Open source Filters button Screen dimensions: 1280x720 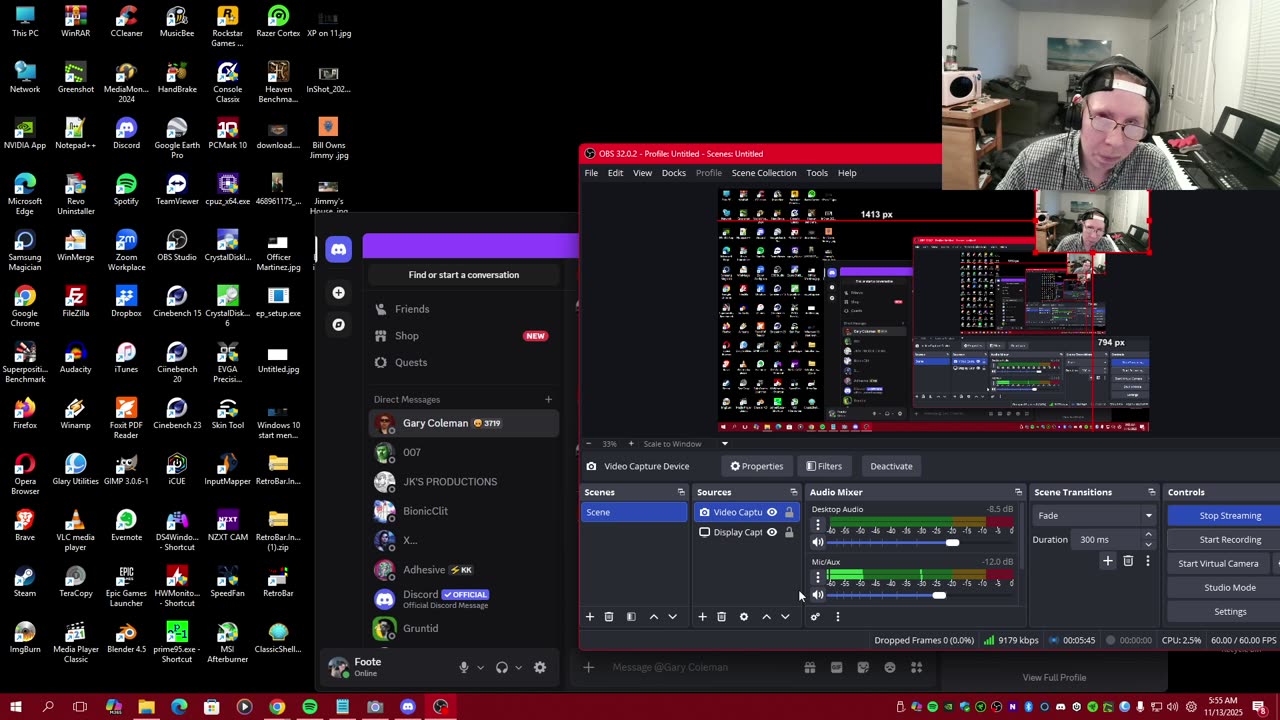(x=824, y=466)
